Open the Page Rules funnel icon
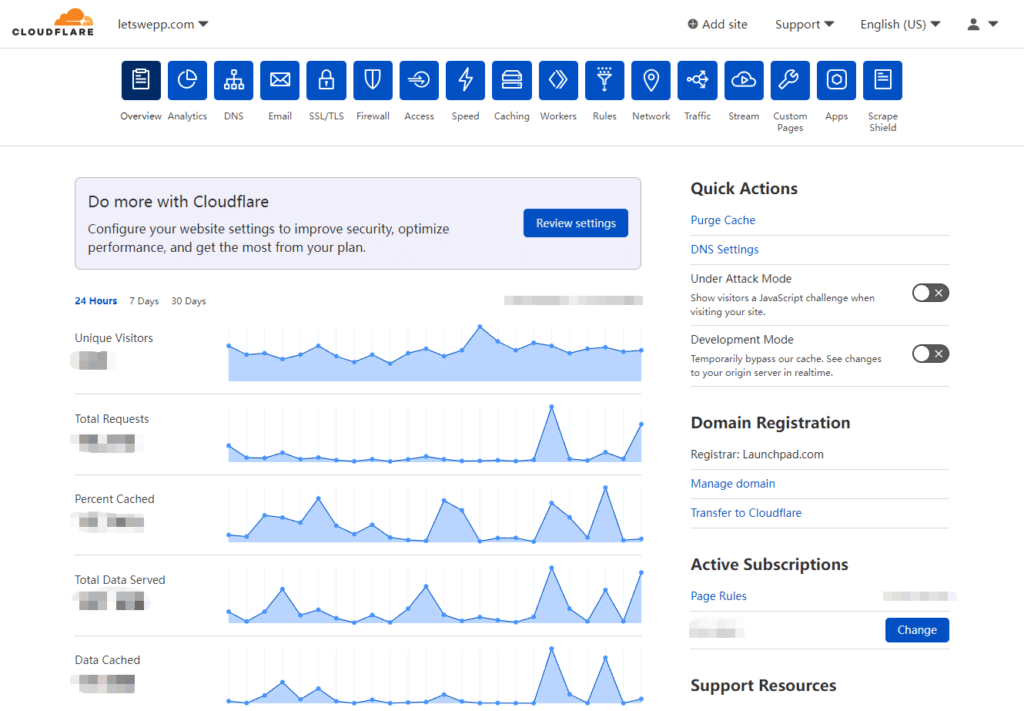1024x711 pixels. pos(604,81)
